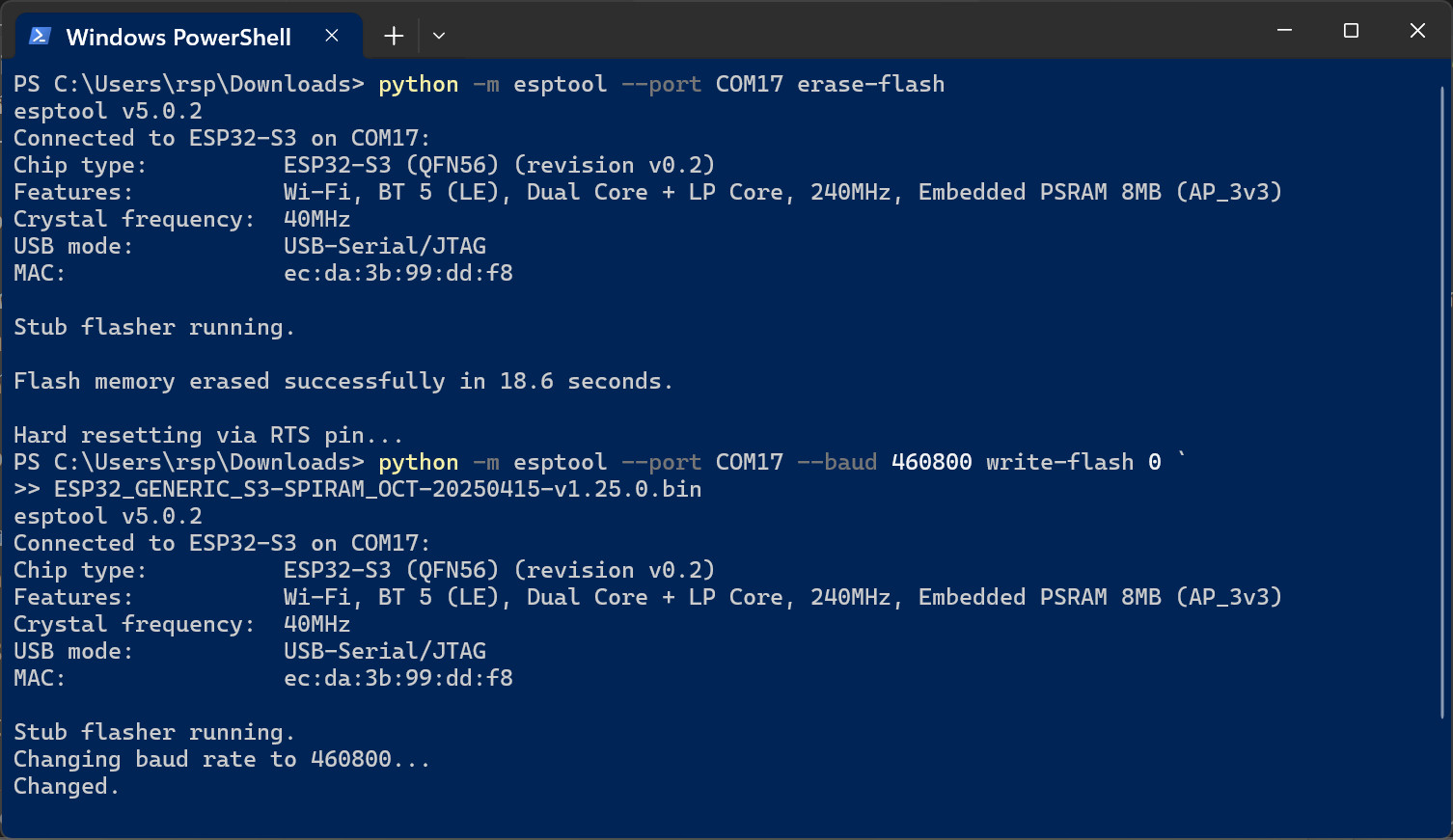The width and height of the screenshot is (1453, 840).
Task: Click the first 'esptool v5.0.2' version line
Action: click(108, 111)
